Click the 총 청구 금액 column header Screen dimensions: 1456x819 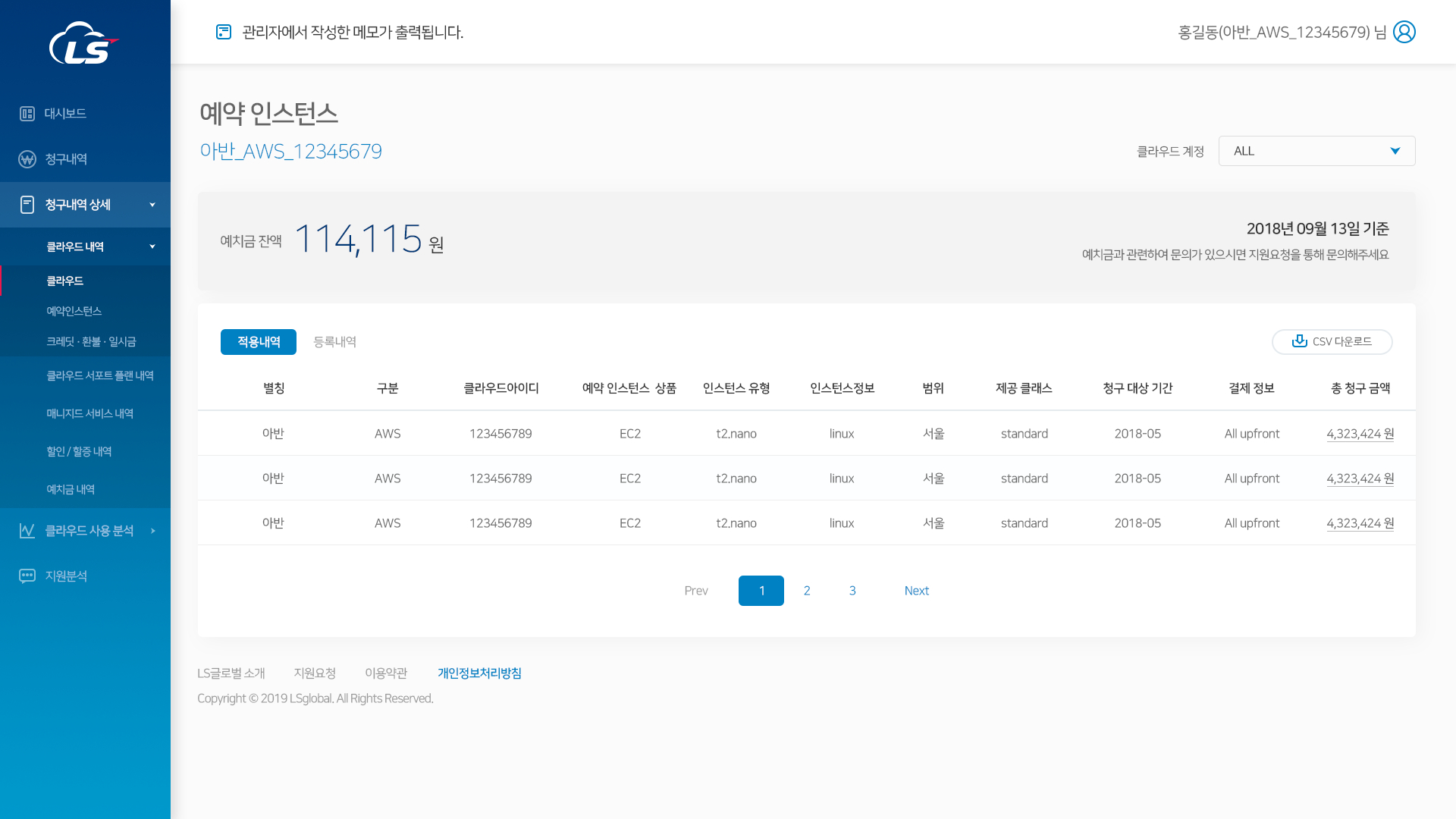pos(1360,388)
